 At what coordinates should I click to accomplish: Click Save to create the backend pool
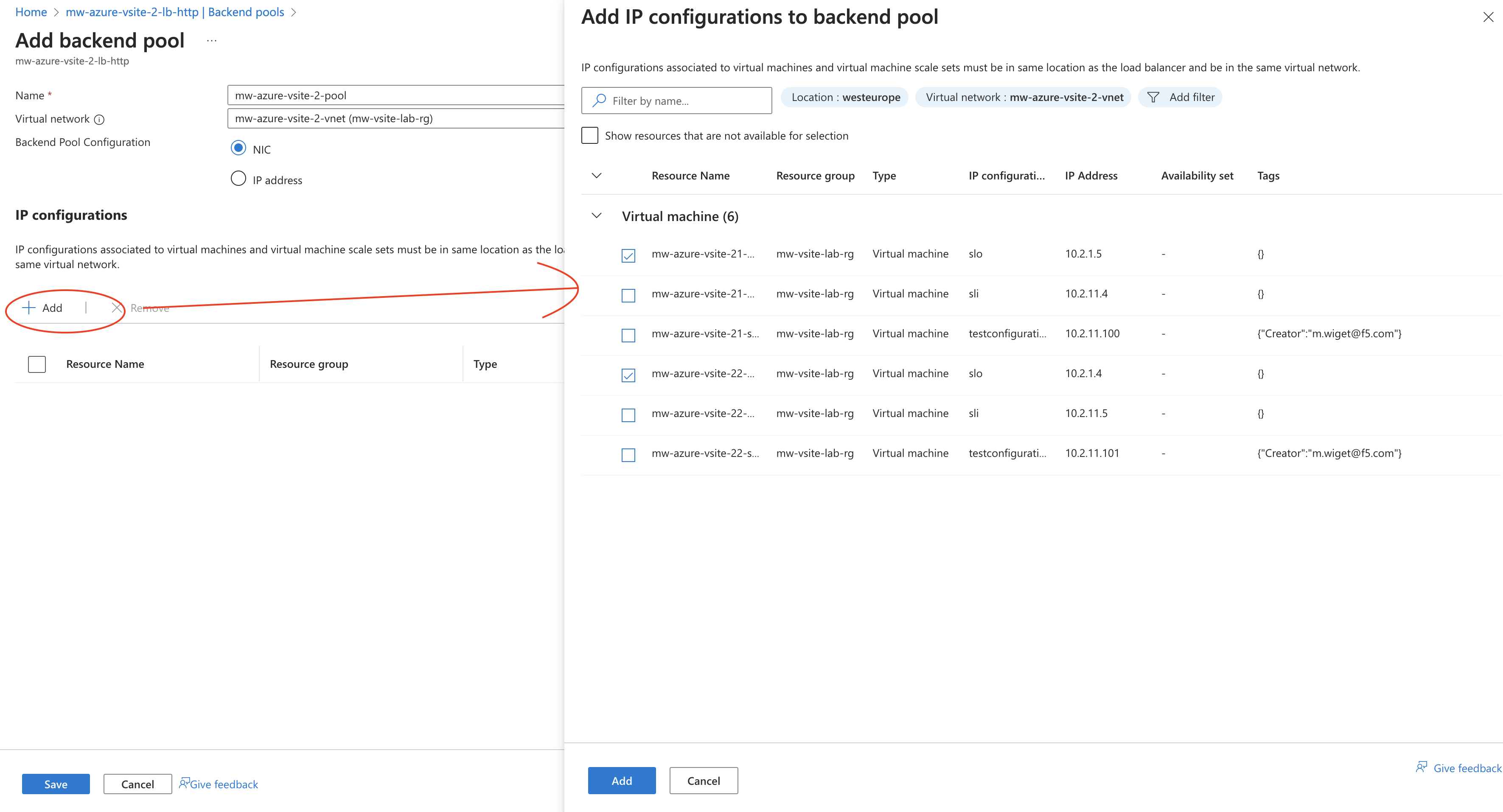(56, 784)
